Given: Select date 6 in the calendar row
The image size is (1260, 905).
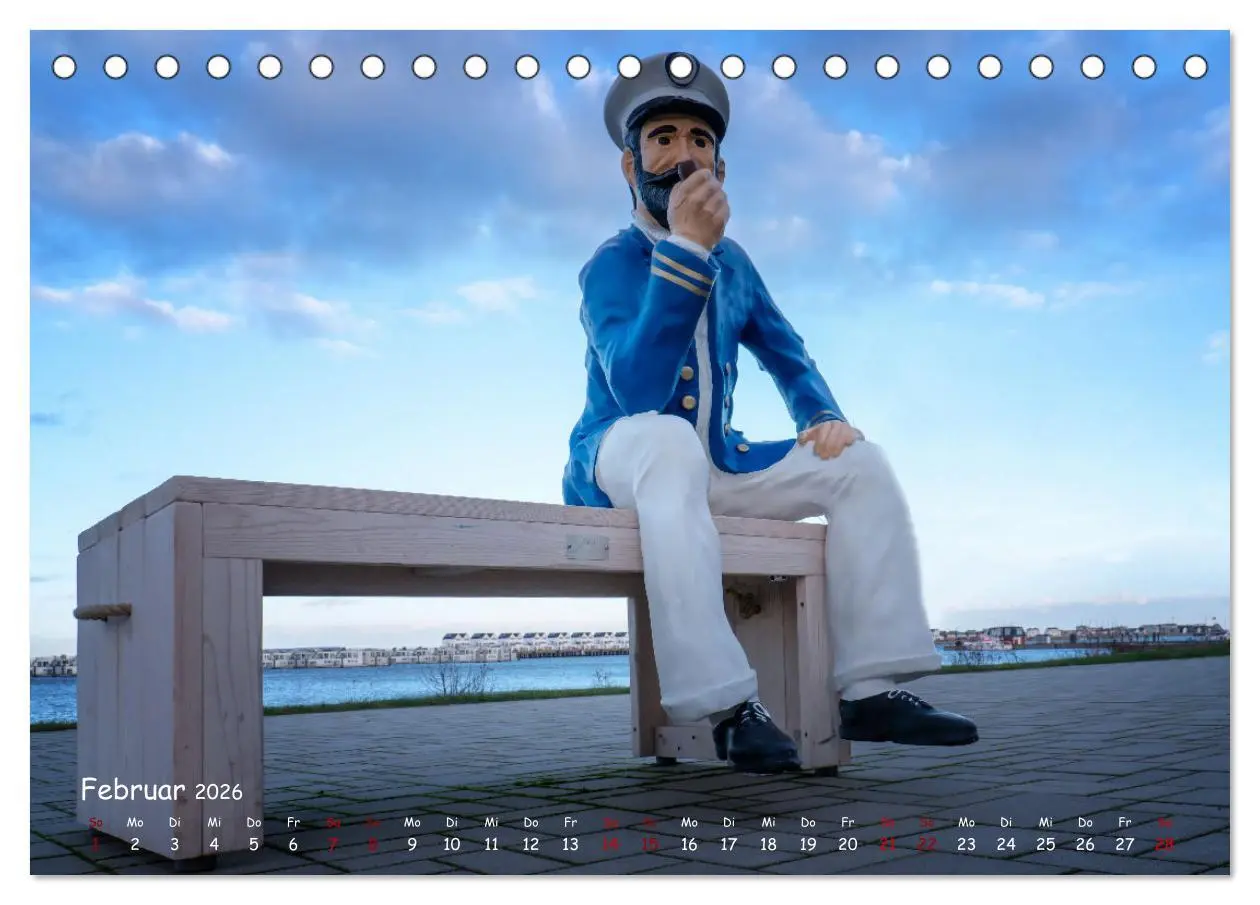Looking at the screenshot, I should click(293, 844).
